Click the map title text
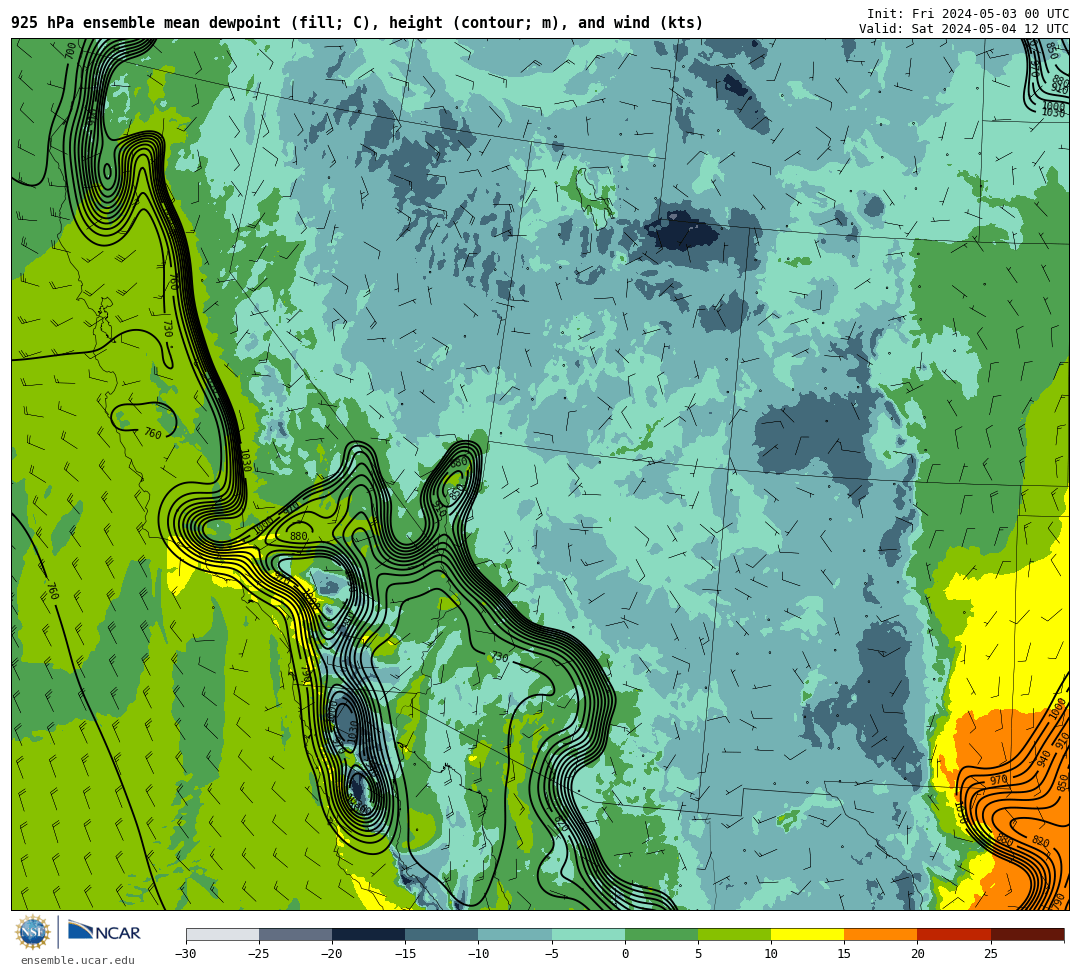Viewport: 1080px width, 973px height. [x=357, y=23]
